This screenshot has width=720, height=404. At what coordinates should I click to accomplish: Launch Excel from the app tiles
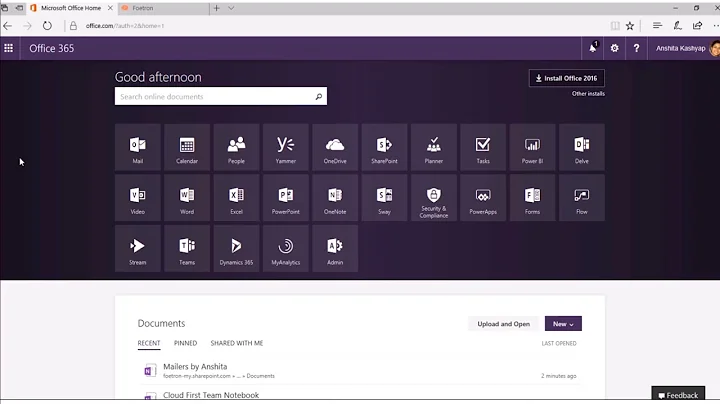tap(236, 198)
